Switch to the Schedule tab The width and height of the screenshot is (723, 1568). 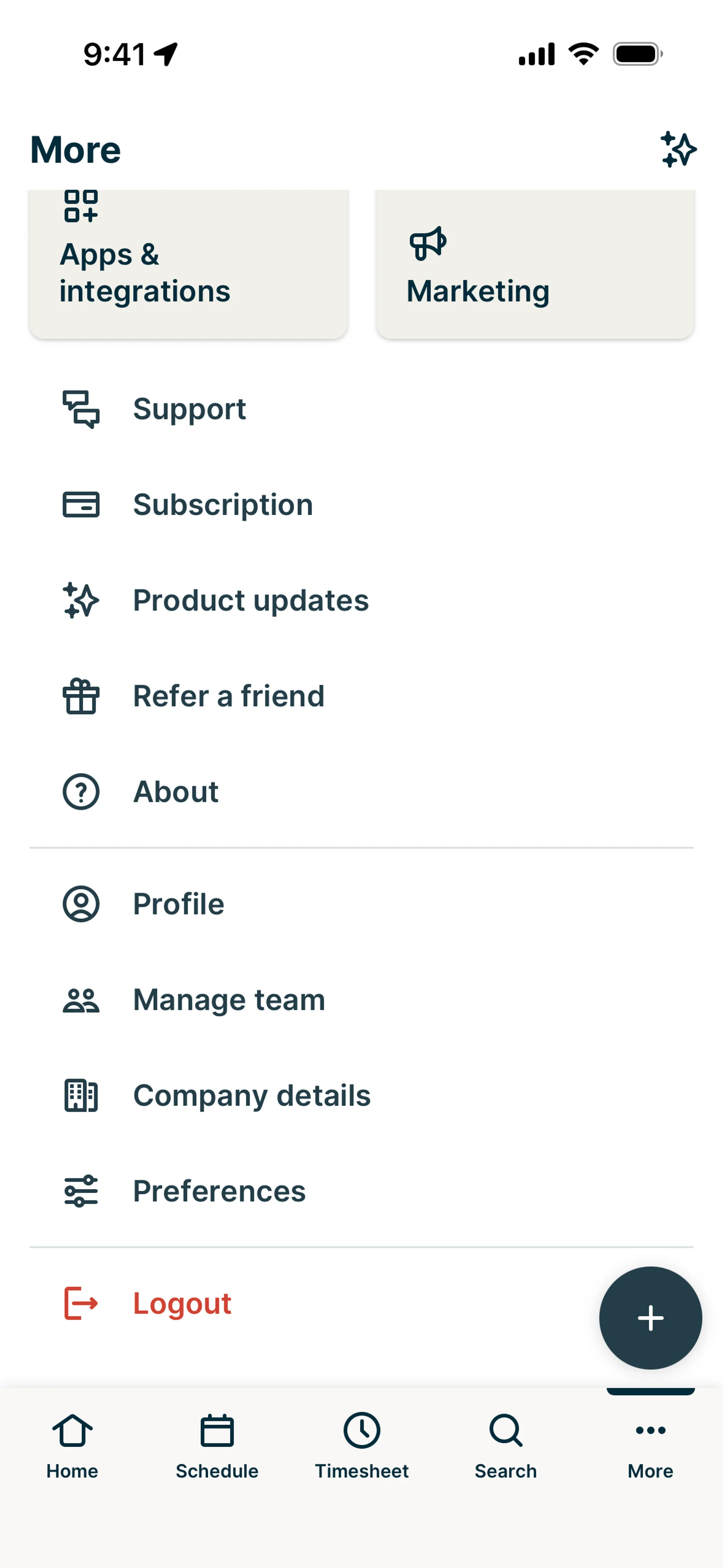tap(217, 1446)
